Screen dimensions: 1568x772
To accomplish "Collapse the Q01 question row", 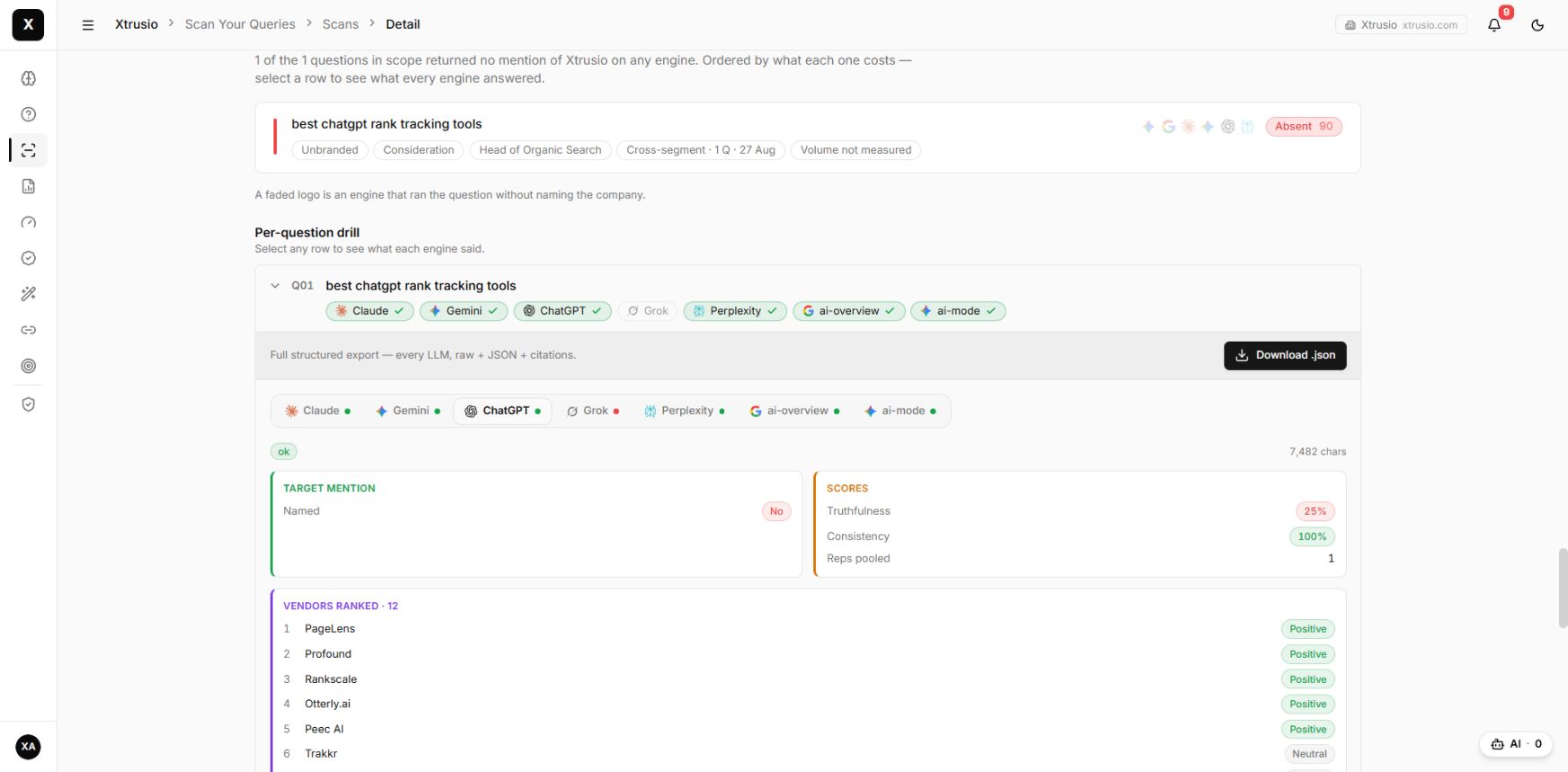I will pos(275,286).
